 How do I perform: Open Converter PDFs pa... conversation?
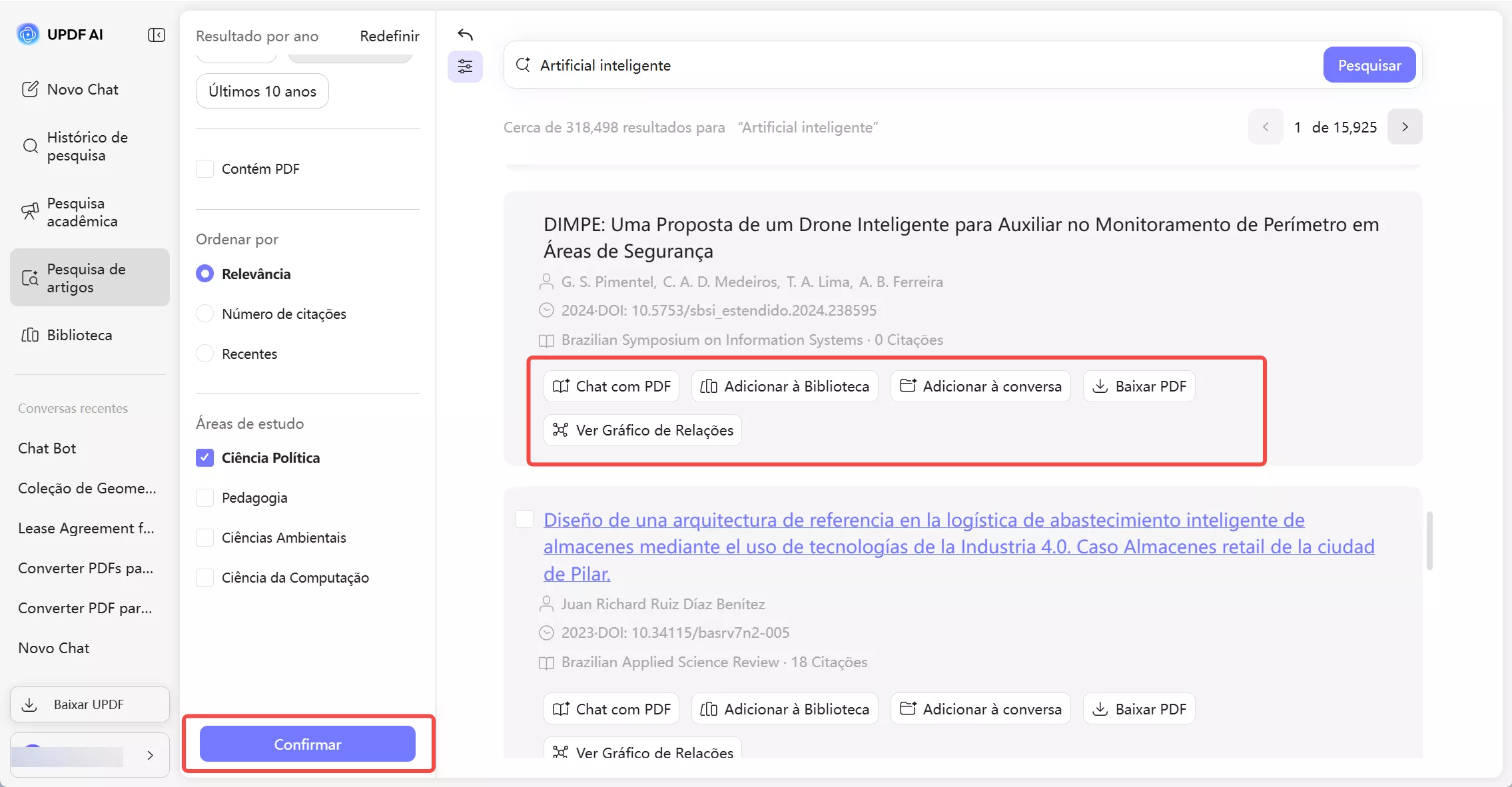86,568
